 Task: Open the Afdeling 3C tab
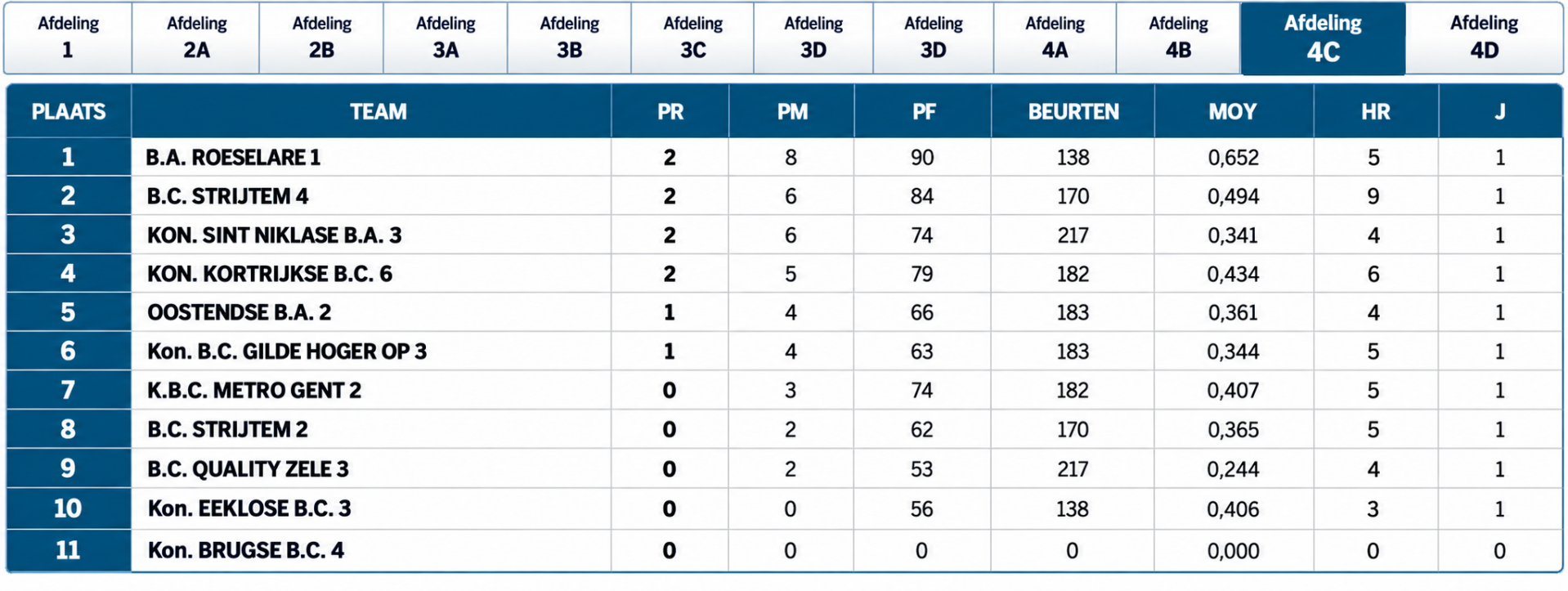click(692, 38)
